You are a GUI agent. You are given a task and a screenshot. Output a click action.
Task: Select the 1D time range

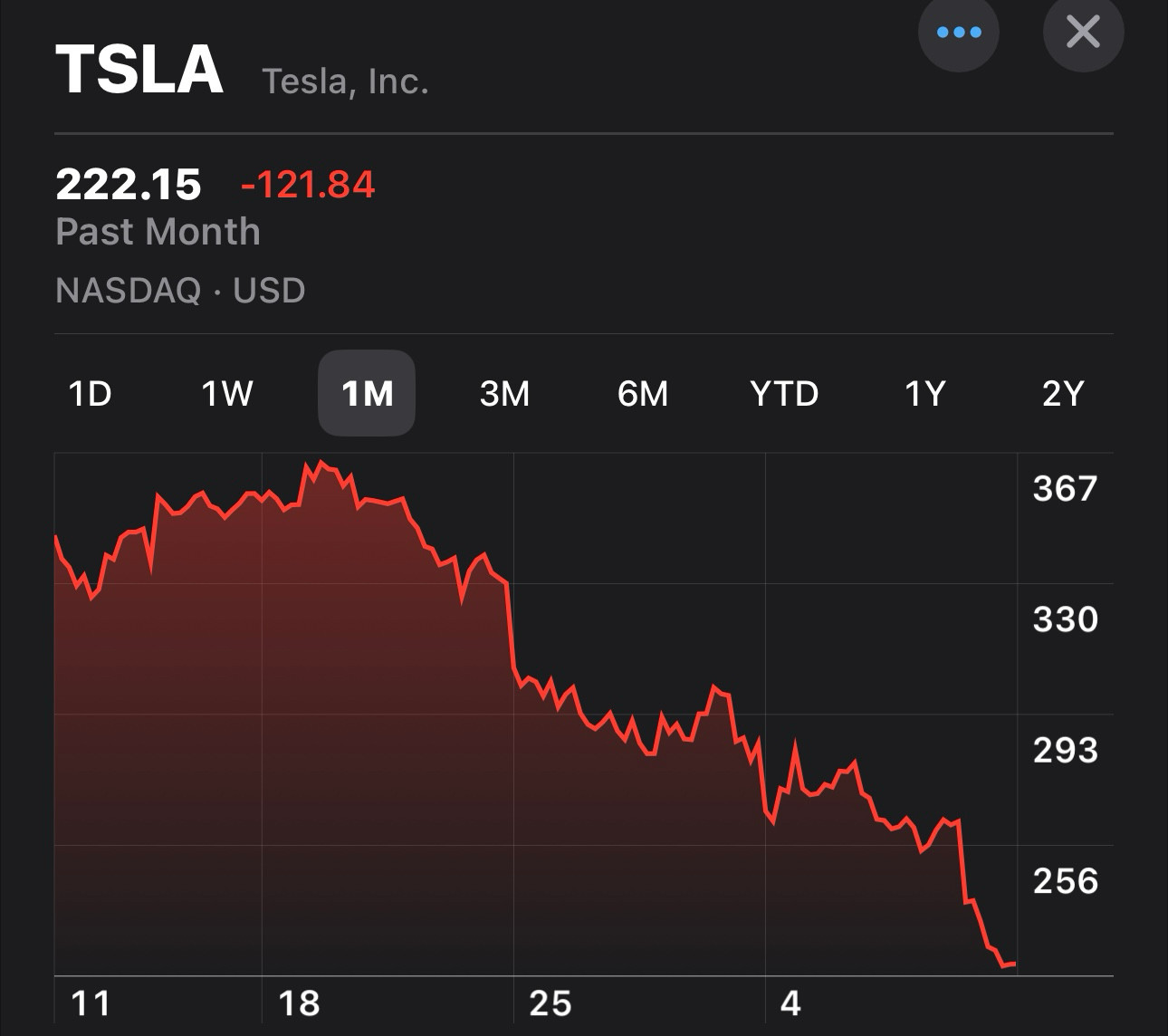(91, 393)
